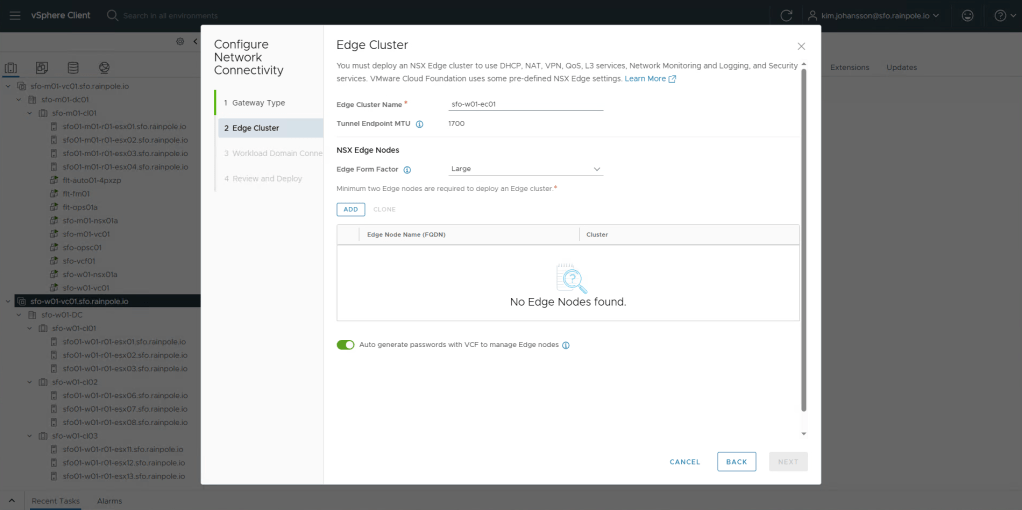Viewport: 1022px width, 510px height.
Task: Click the Edge Form Factor info icon
Action: click(x=407, y=170)
